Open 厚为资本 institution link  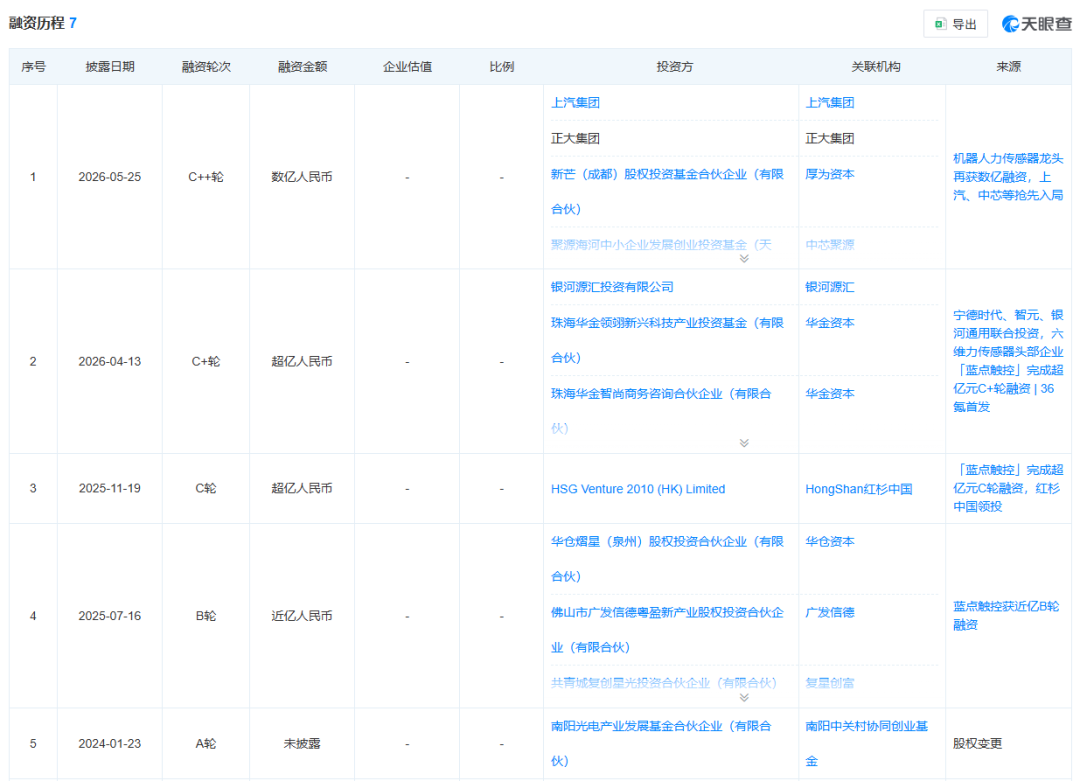point(830,174)
